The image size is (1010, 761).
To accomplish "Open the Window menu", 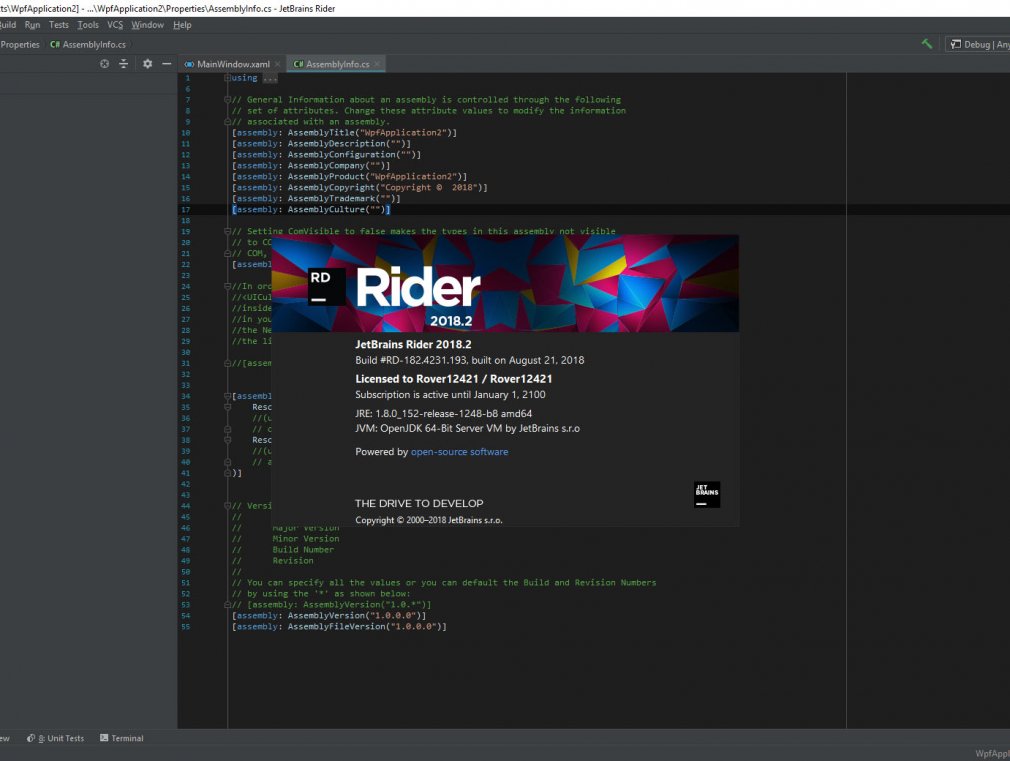I will point(148,25).
